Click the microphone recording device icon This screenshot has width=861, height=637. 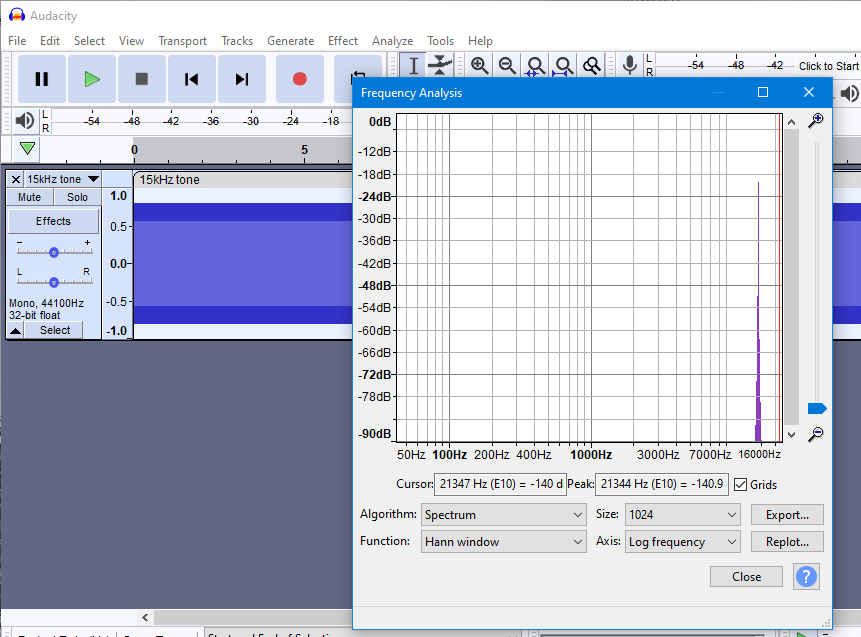pyautogui.click(x=629, y=64)
